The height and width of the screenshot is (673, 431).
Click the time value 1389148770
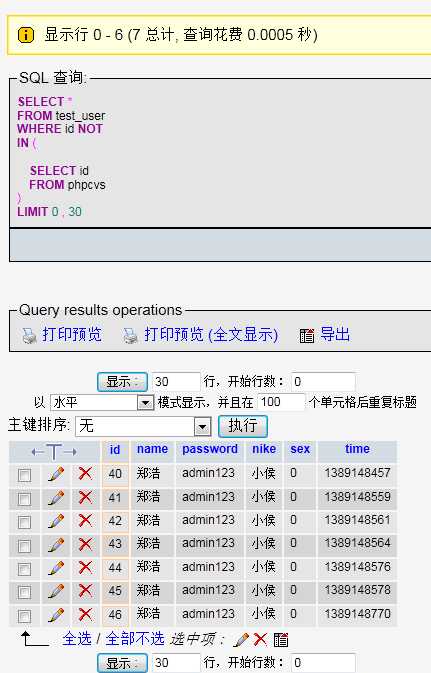coord(358,614)
